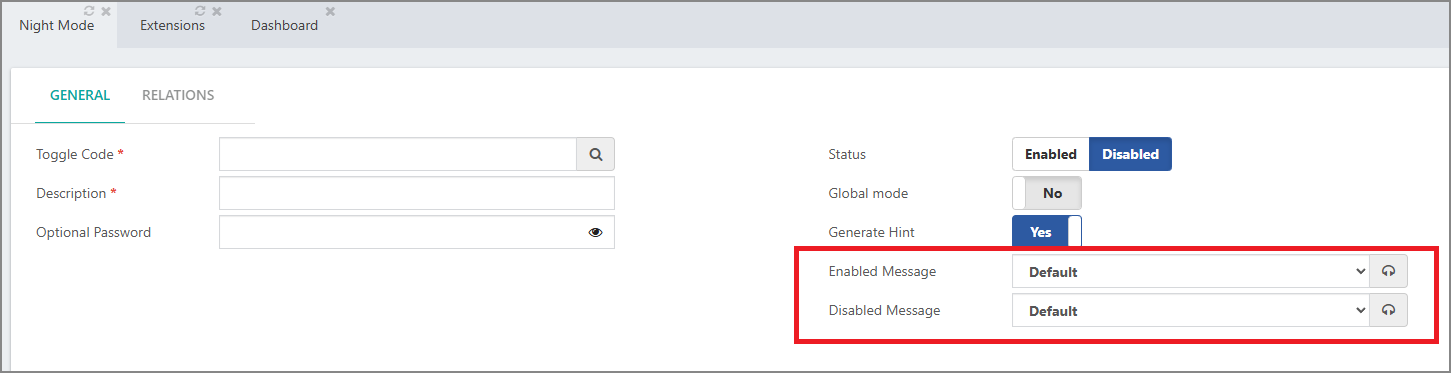Play the Disabled Message audio preview
1451x373 pixels.
[x=1388, y=310]
